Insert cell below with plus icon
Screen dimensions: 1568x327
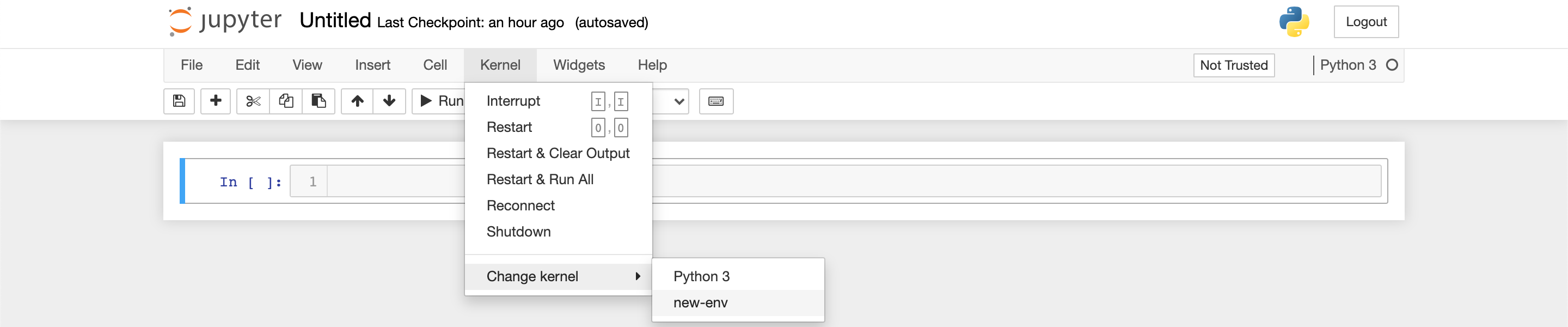[216, 101]
